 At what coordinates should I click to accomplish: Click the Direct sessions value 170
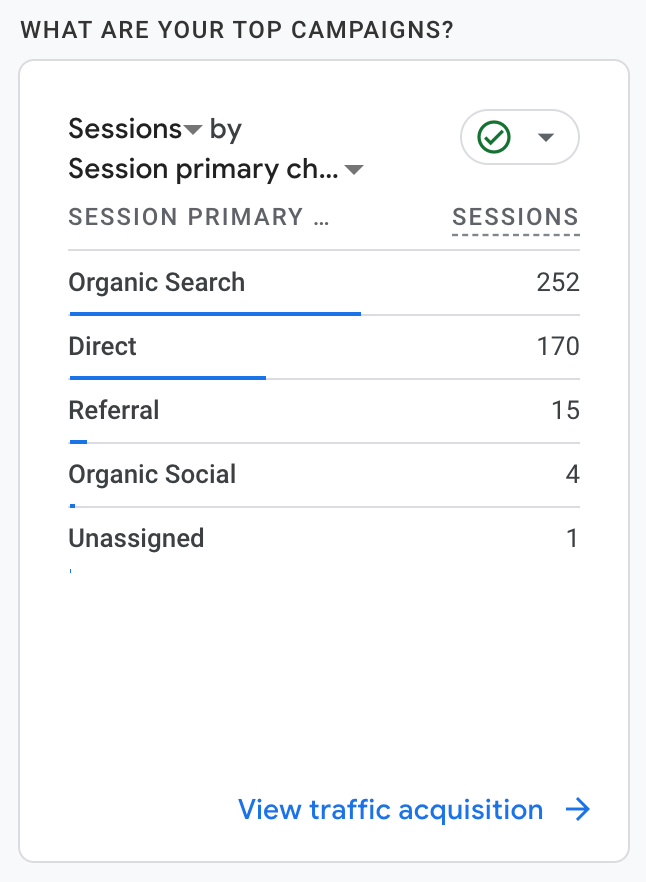558,346
